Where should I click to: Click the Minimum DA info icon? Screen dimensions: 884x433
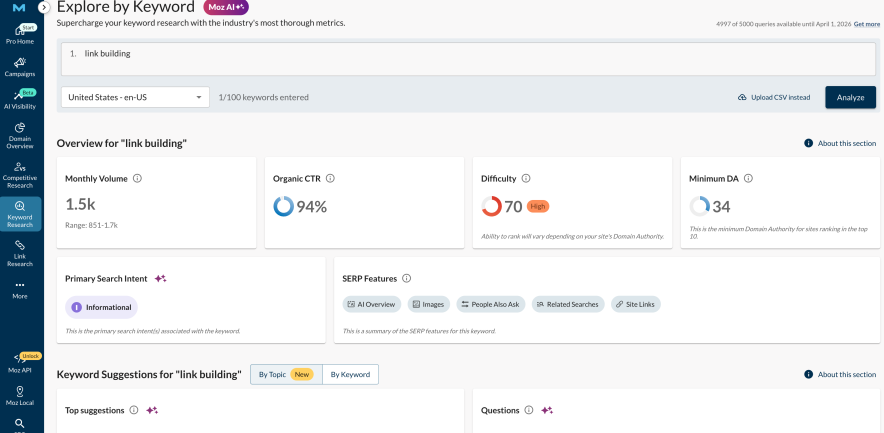(x=748, y=178)
